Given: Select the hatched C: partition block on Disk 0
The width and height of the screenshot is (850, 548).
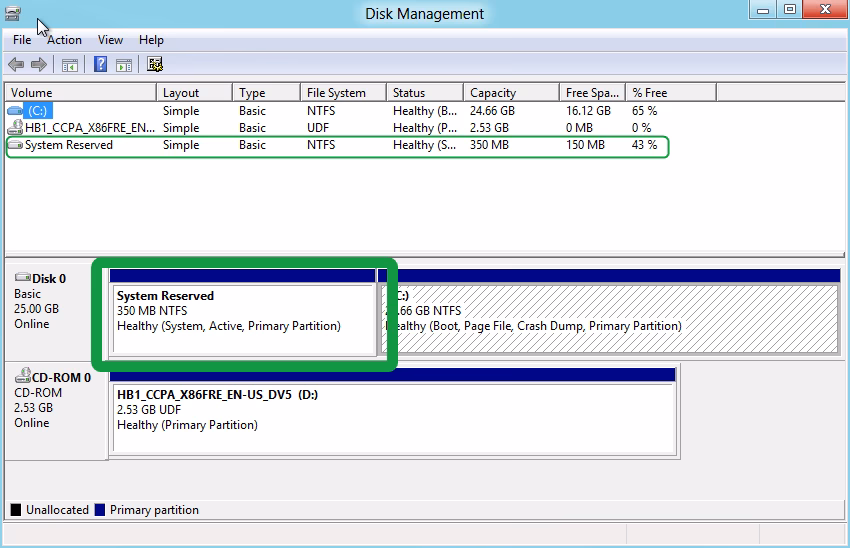Looking at the screenshot, I should (x=609, y=313).
